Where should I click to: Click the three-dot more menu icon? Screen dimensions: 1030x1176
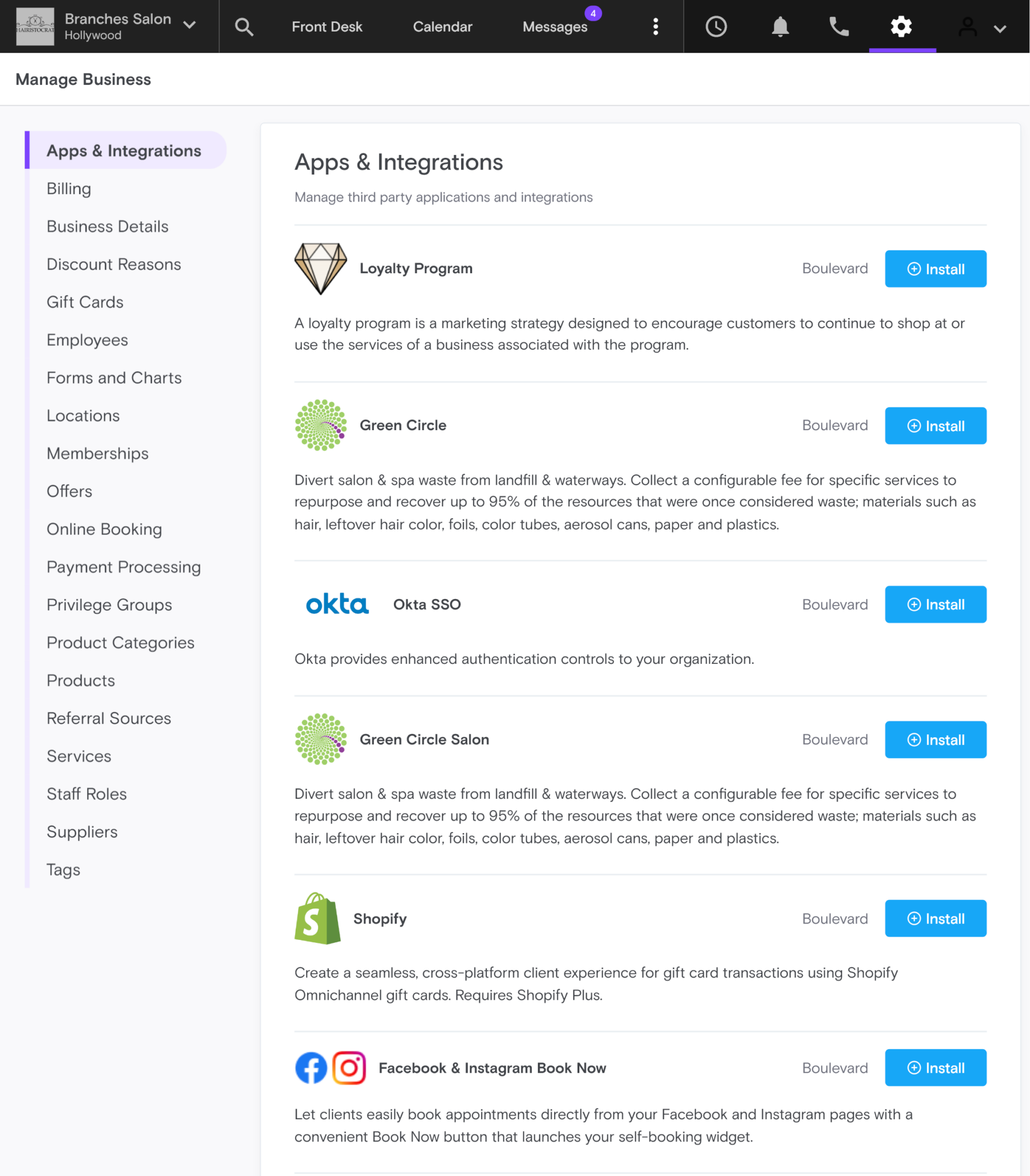click(x=655, y=26)
